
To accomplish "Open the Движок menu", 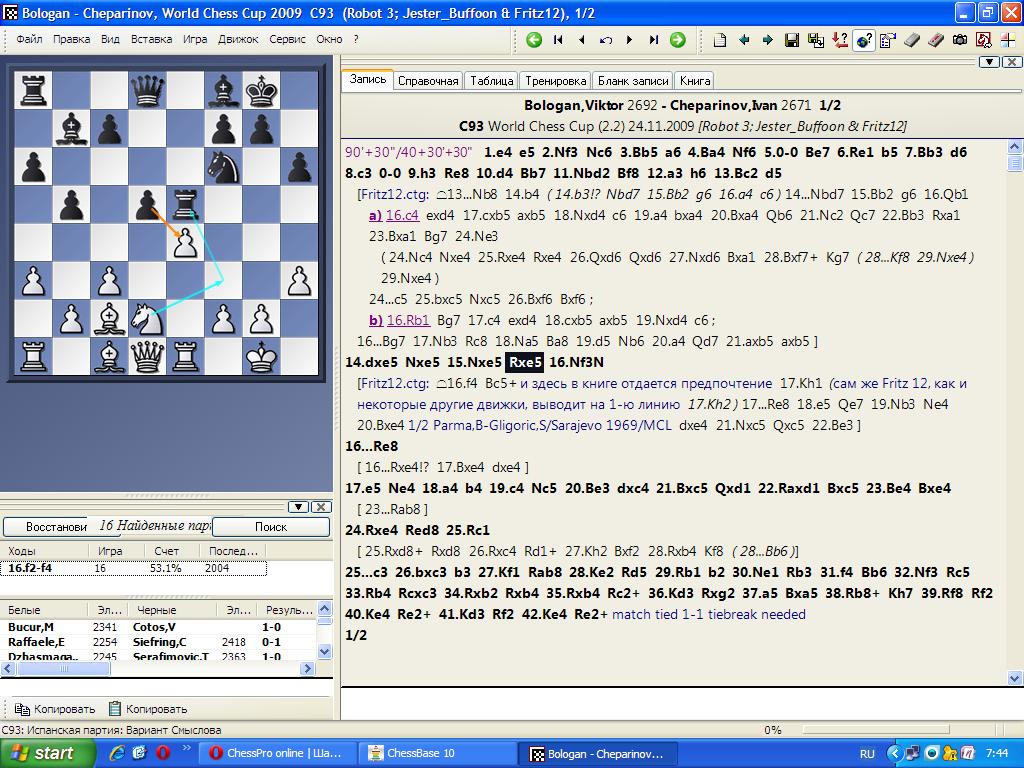I will [x=237, y=40].
